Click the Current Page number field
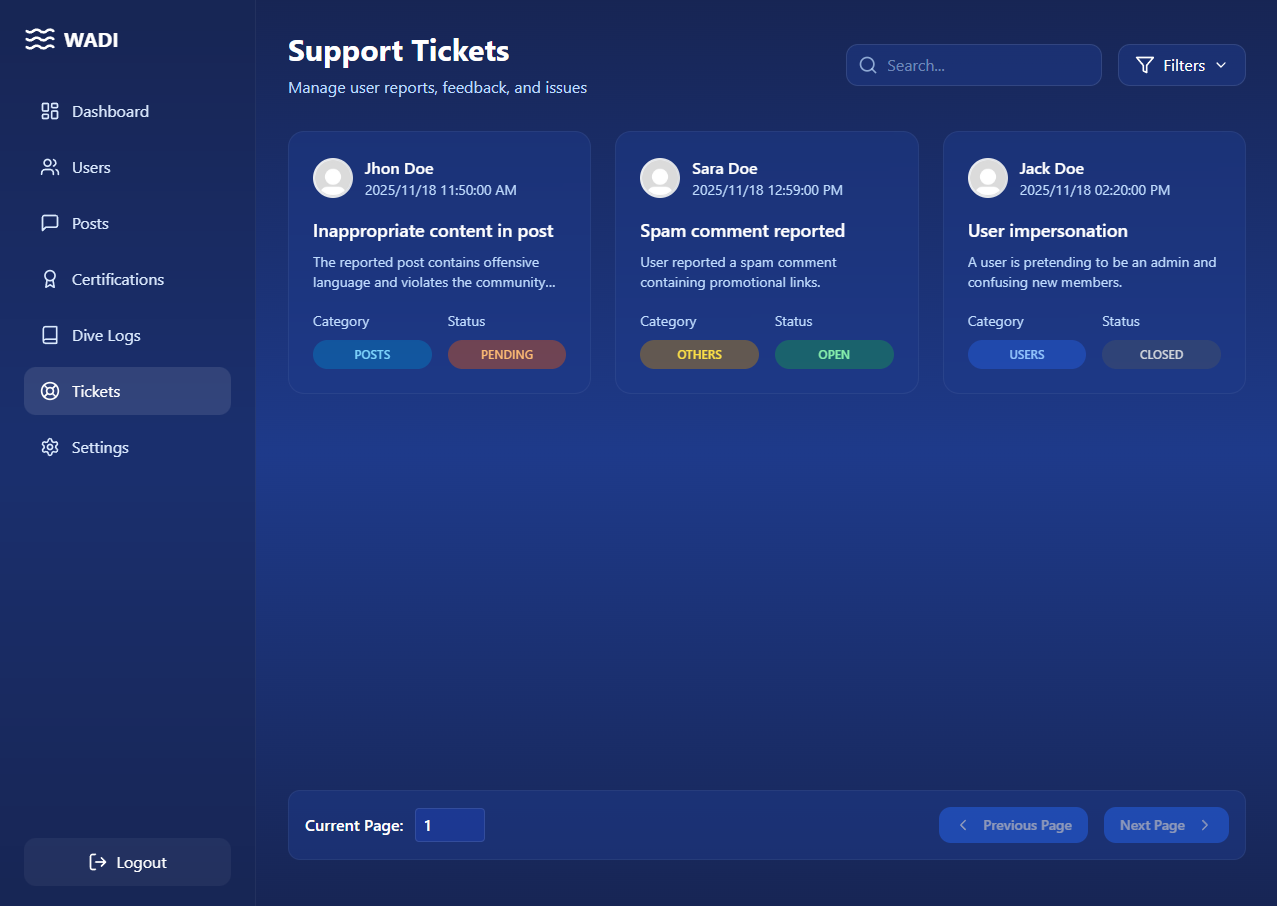 [x=449, y=825]
